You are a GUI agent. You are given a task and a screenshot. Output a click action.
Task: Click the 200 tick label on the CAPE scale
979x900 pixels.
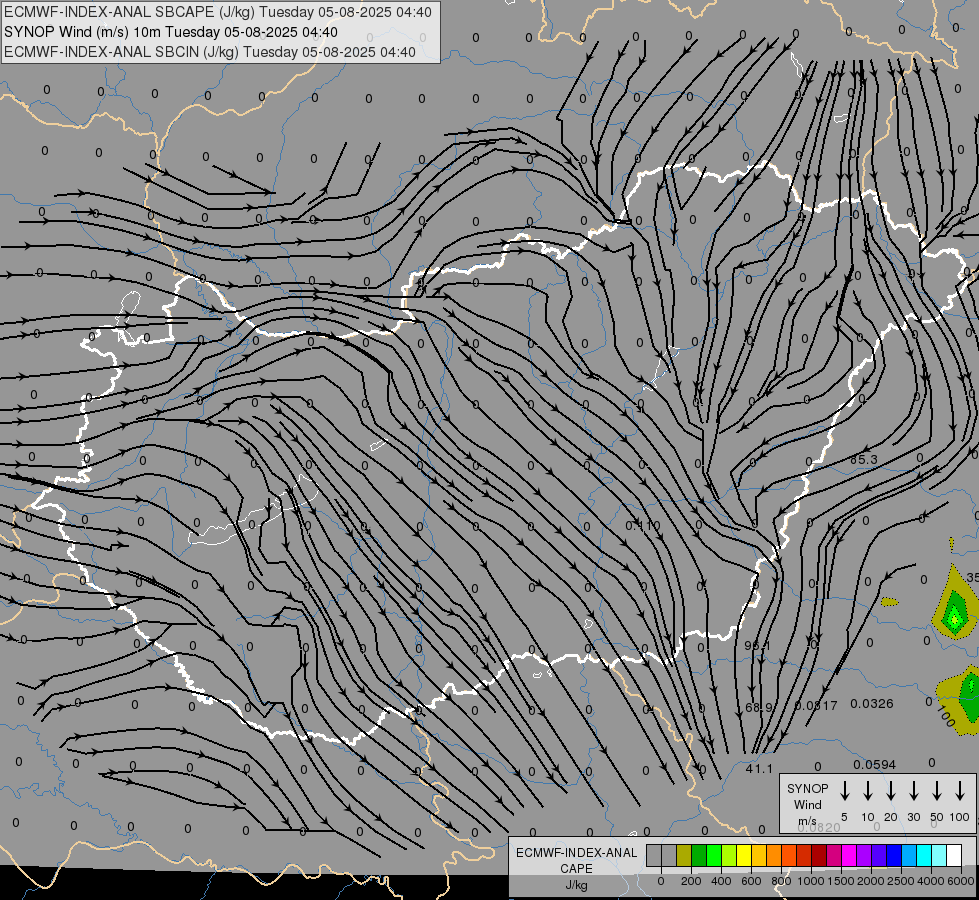(x=691, y=881)
